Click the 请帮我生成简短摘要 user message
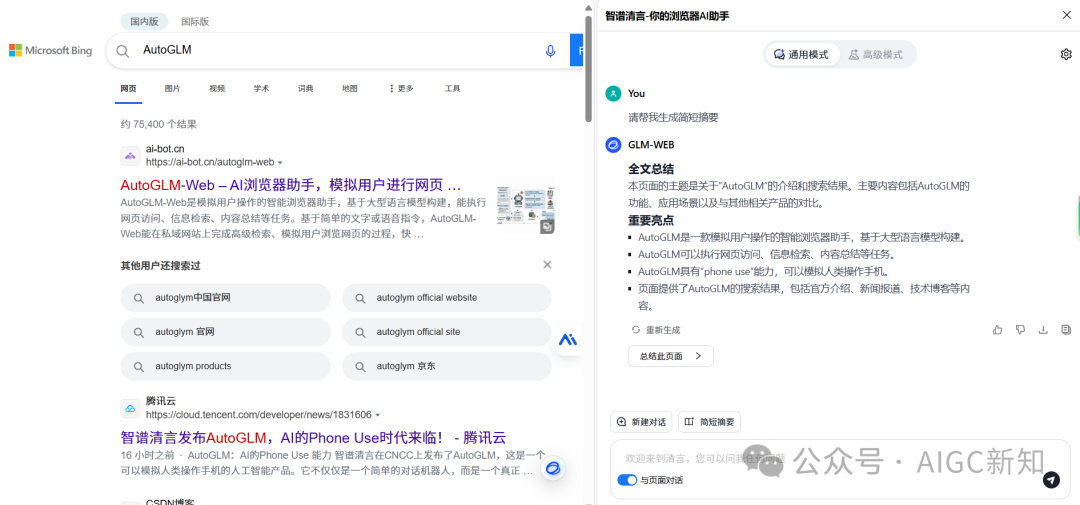1080x505 pixels. click(x=674, y=118)
